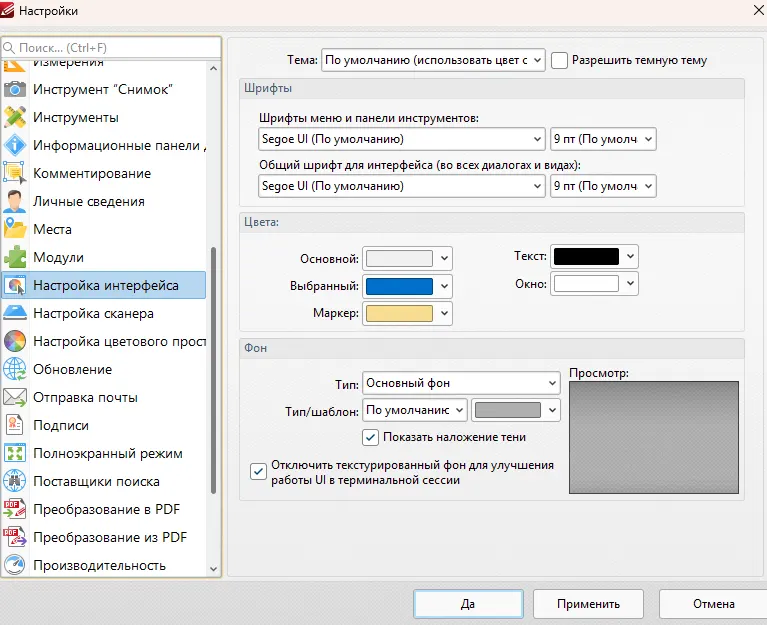
Task: Click the green puzzle icon for Модули
Action: [15, 257]
